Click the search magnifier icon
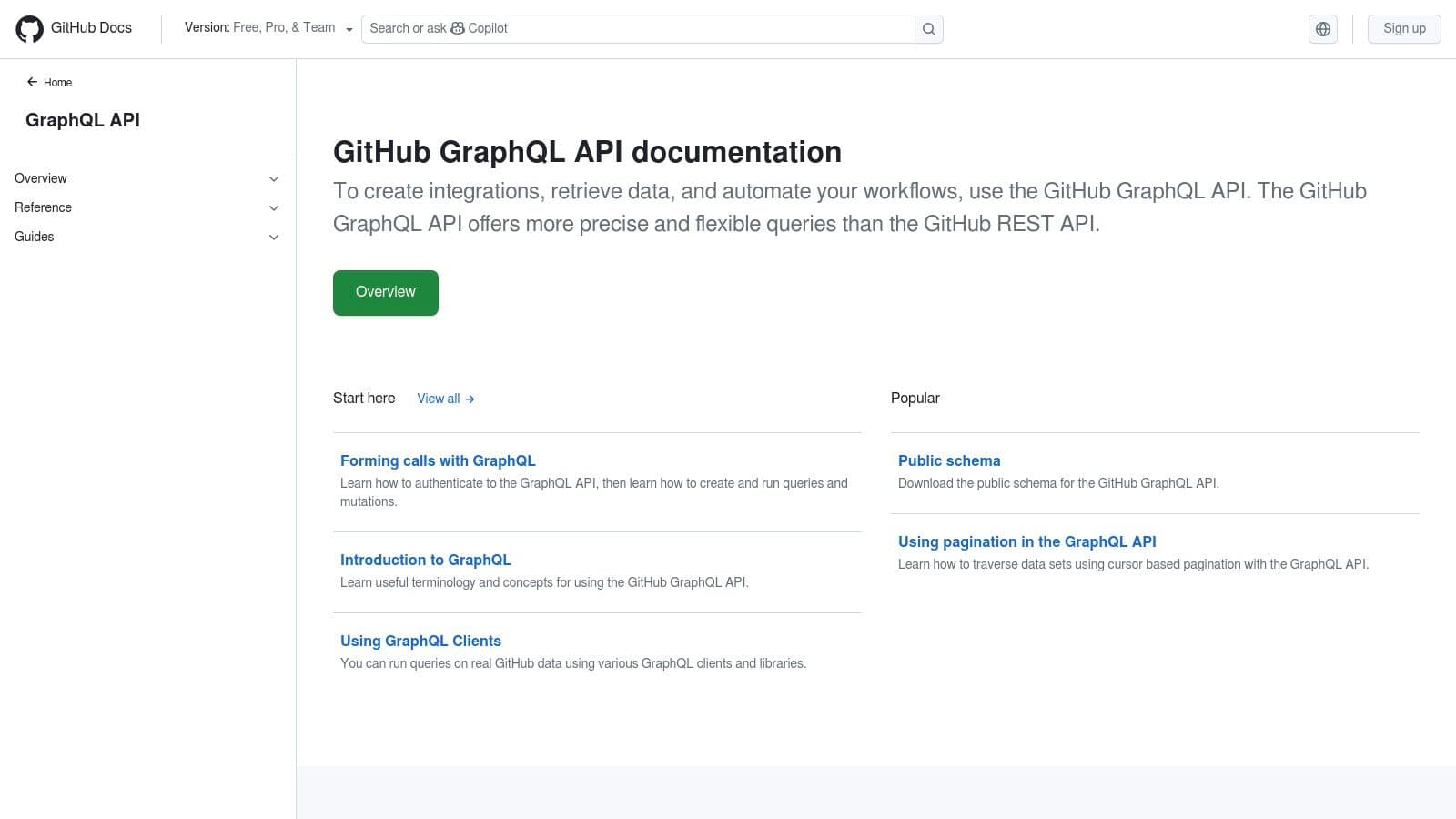Viewport: 1456px width, 819px height. pos(927,28)
